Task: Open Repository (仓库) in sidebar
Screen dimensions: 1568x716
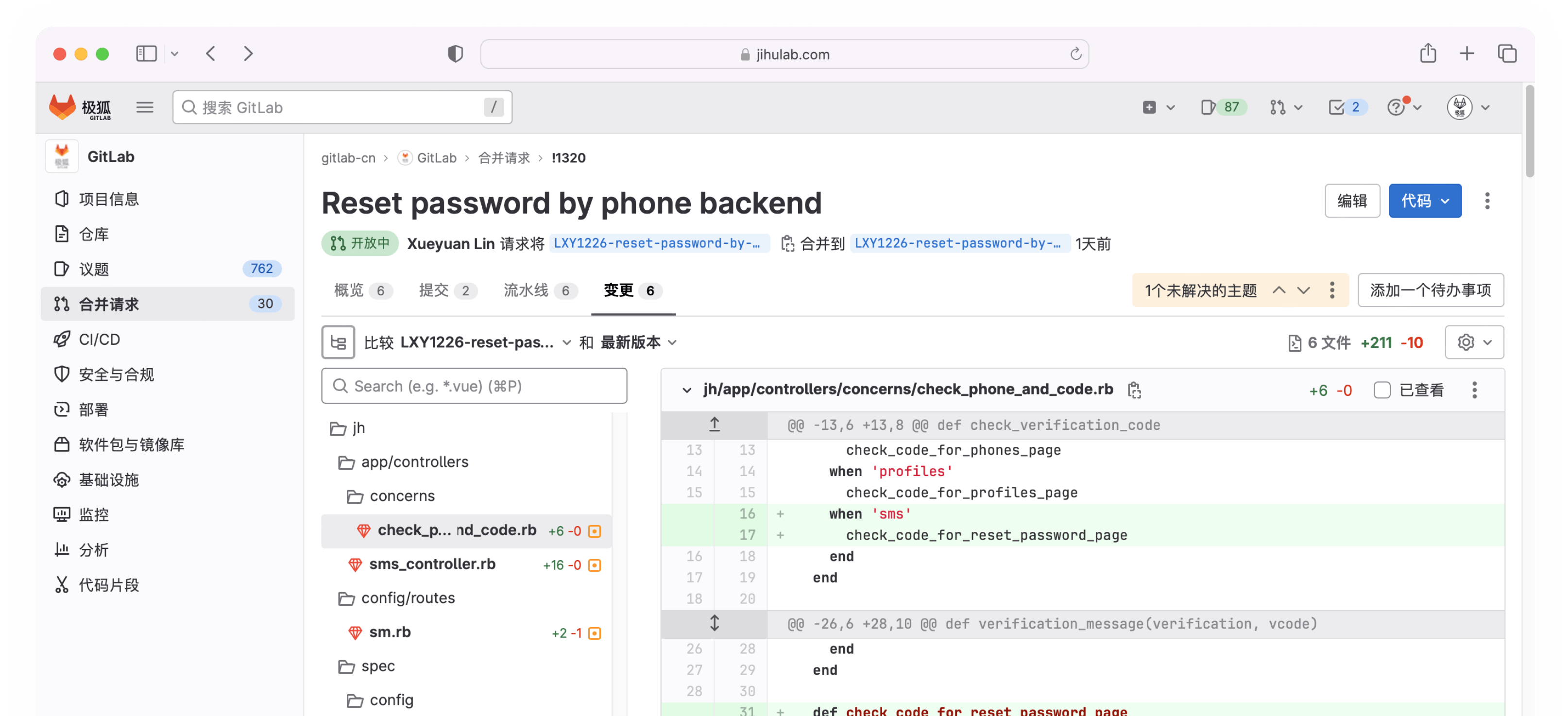Action: point(167,235)
